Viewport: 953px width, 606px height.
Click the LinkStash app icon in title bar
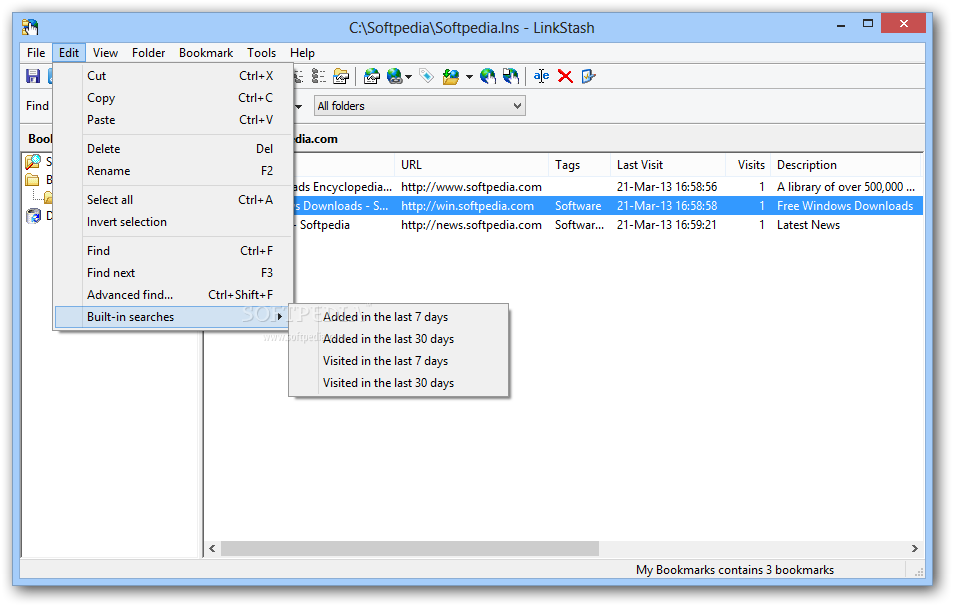click(x=30, y=27)
